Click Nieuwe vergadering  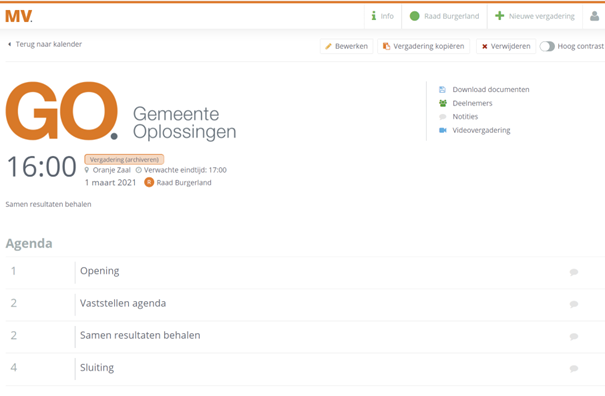pos(535,16)
